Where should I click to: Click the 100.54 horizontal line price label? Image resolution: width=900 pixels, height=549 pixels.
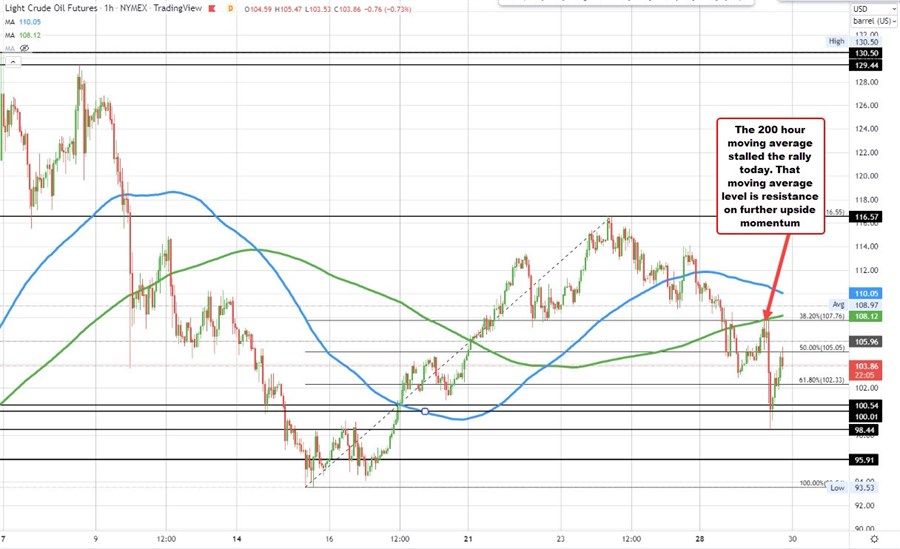(866, 405)
